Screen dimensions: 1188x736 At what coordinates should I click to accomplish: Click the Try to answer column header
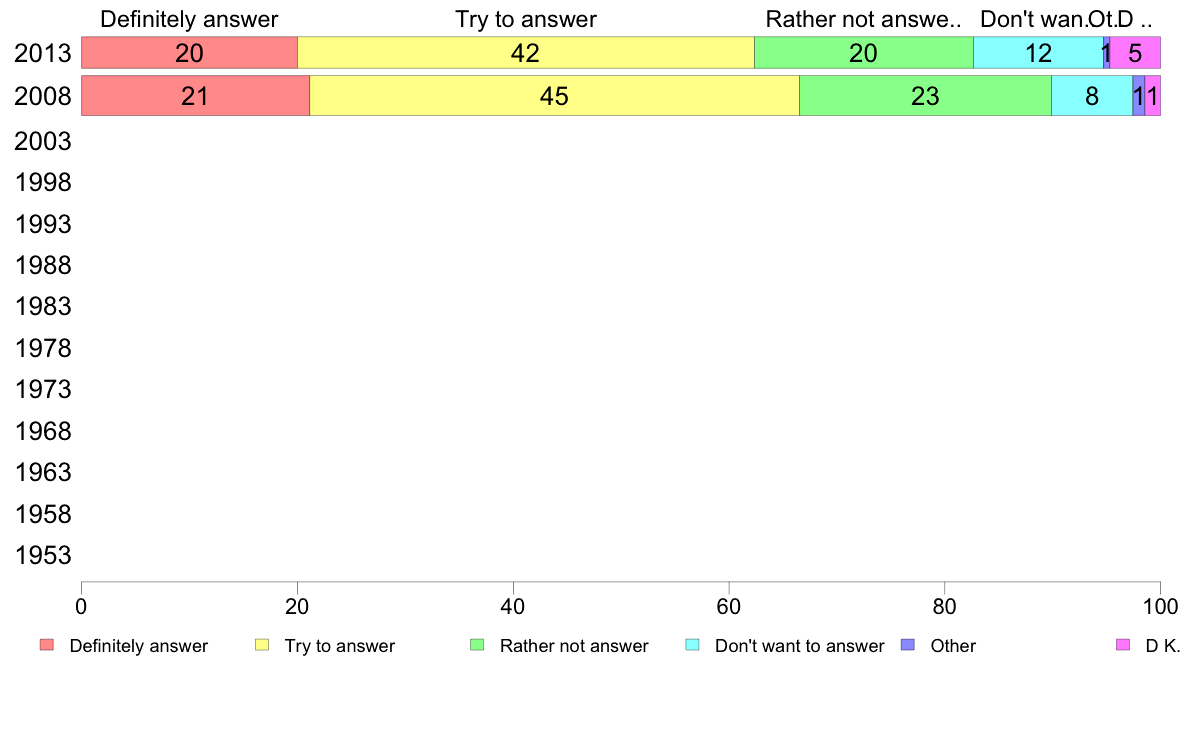[526, 19]
